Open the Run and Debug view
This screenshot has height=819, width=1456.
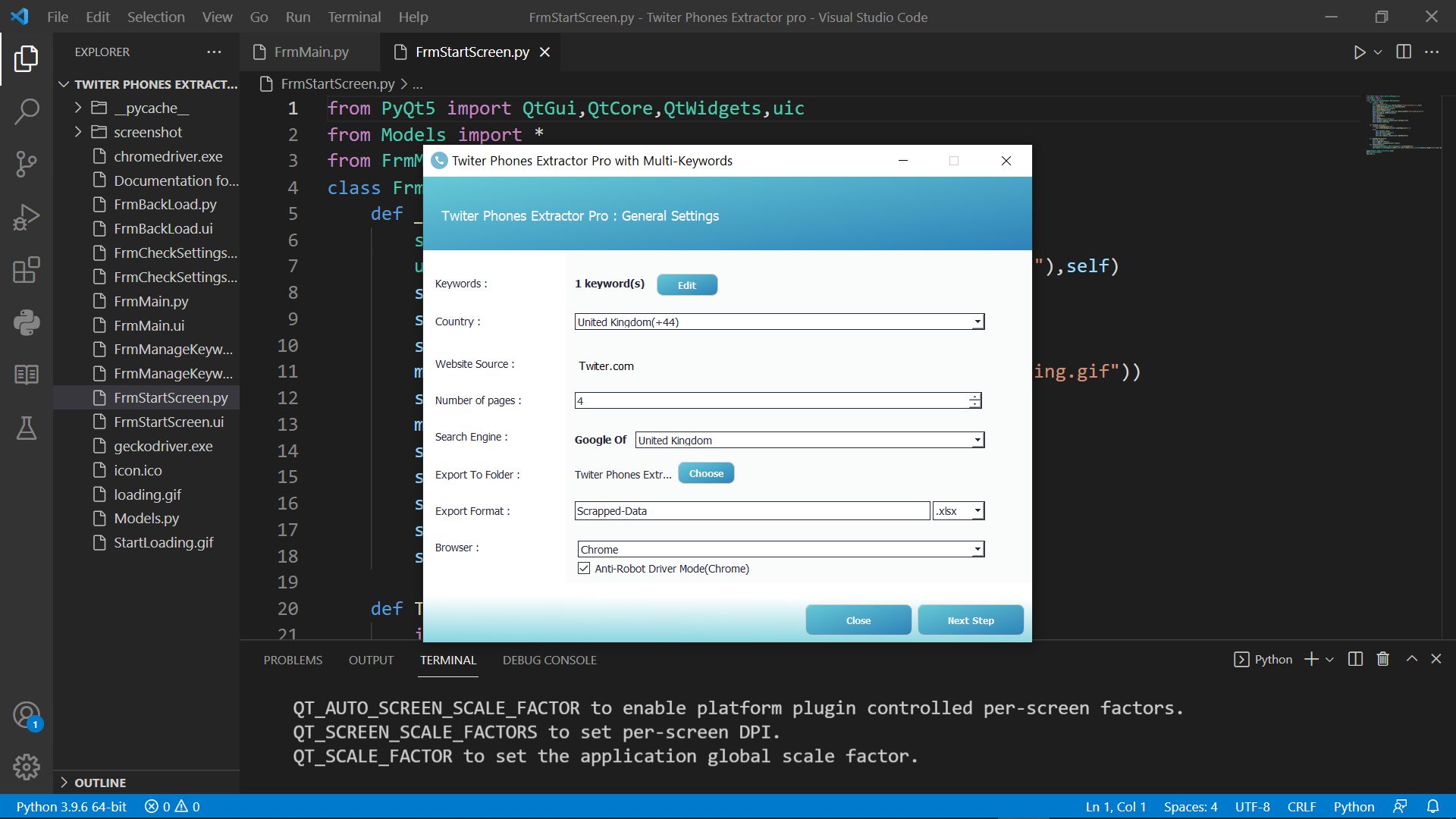click(27, 217)
